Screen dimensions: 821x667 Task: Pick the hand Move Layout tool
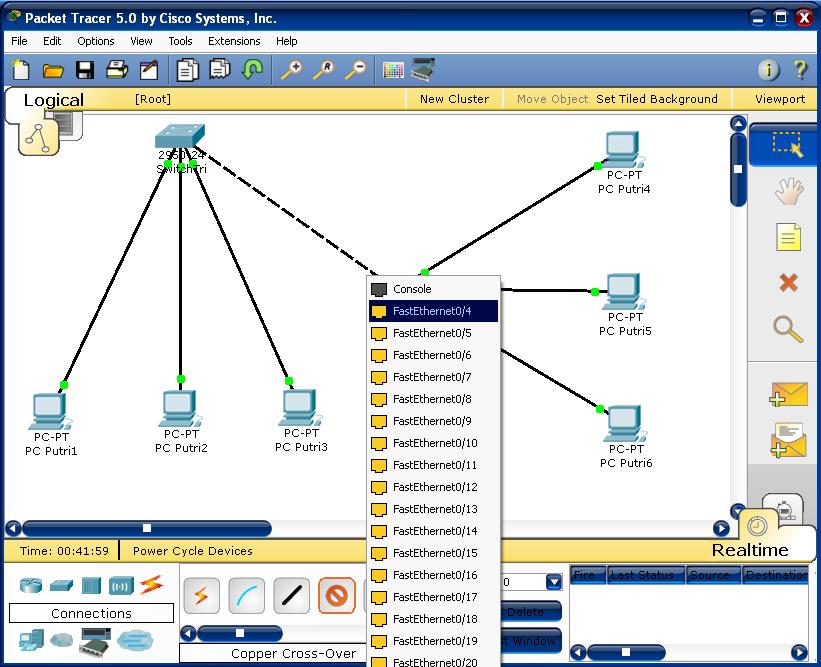click(x=789, y=191)
